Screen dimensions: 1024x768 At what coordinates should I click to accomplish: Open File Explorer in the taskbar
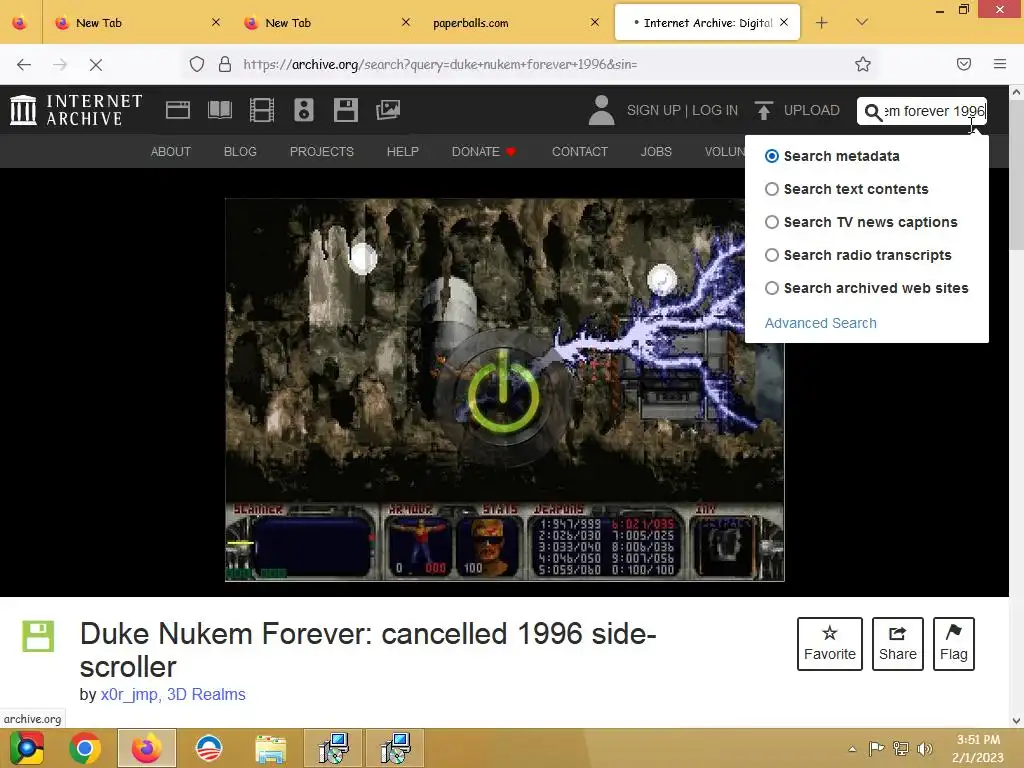coord(270,748)
